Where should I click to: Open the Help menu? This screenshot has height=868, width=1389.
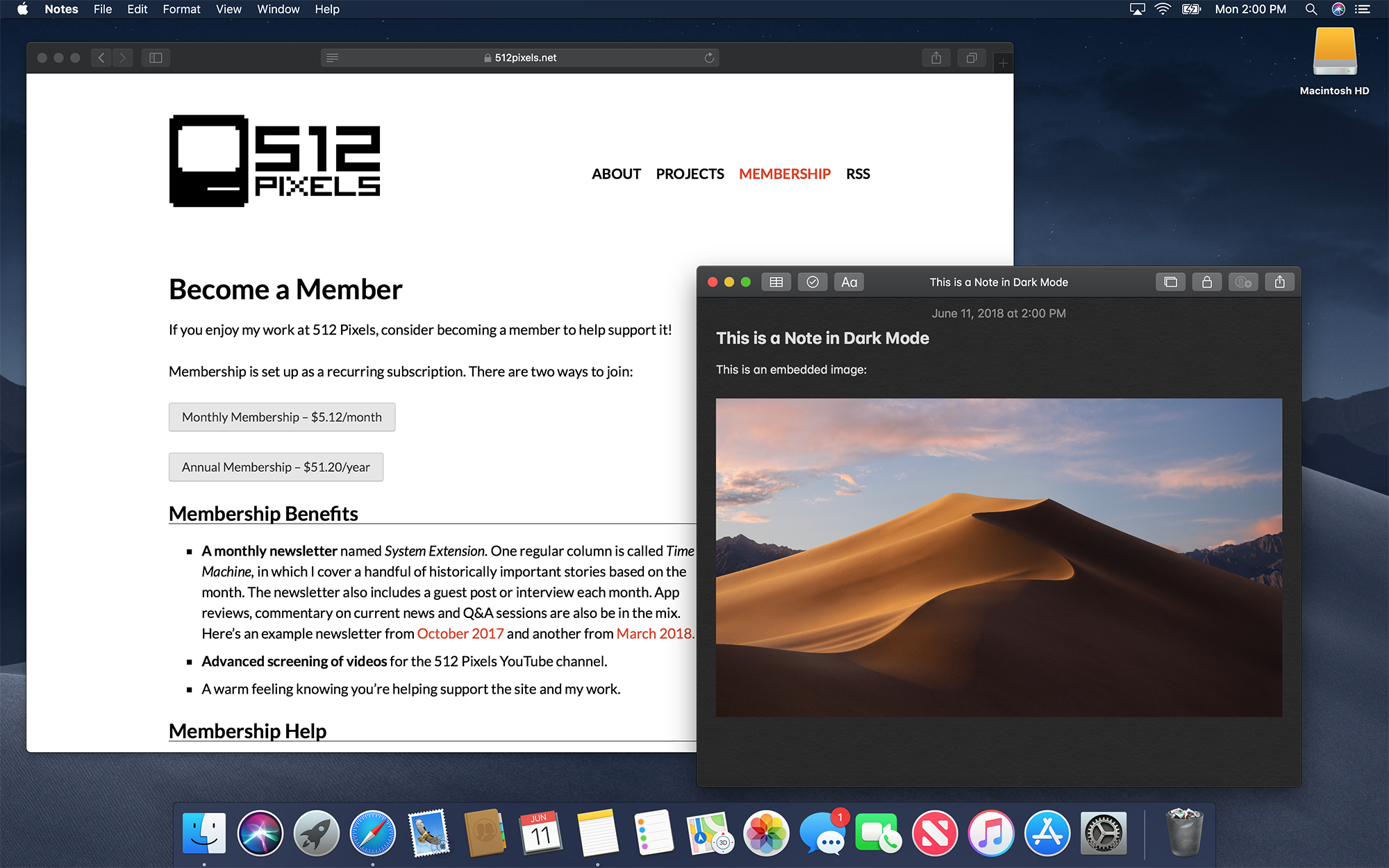tap(327, 9)
